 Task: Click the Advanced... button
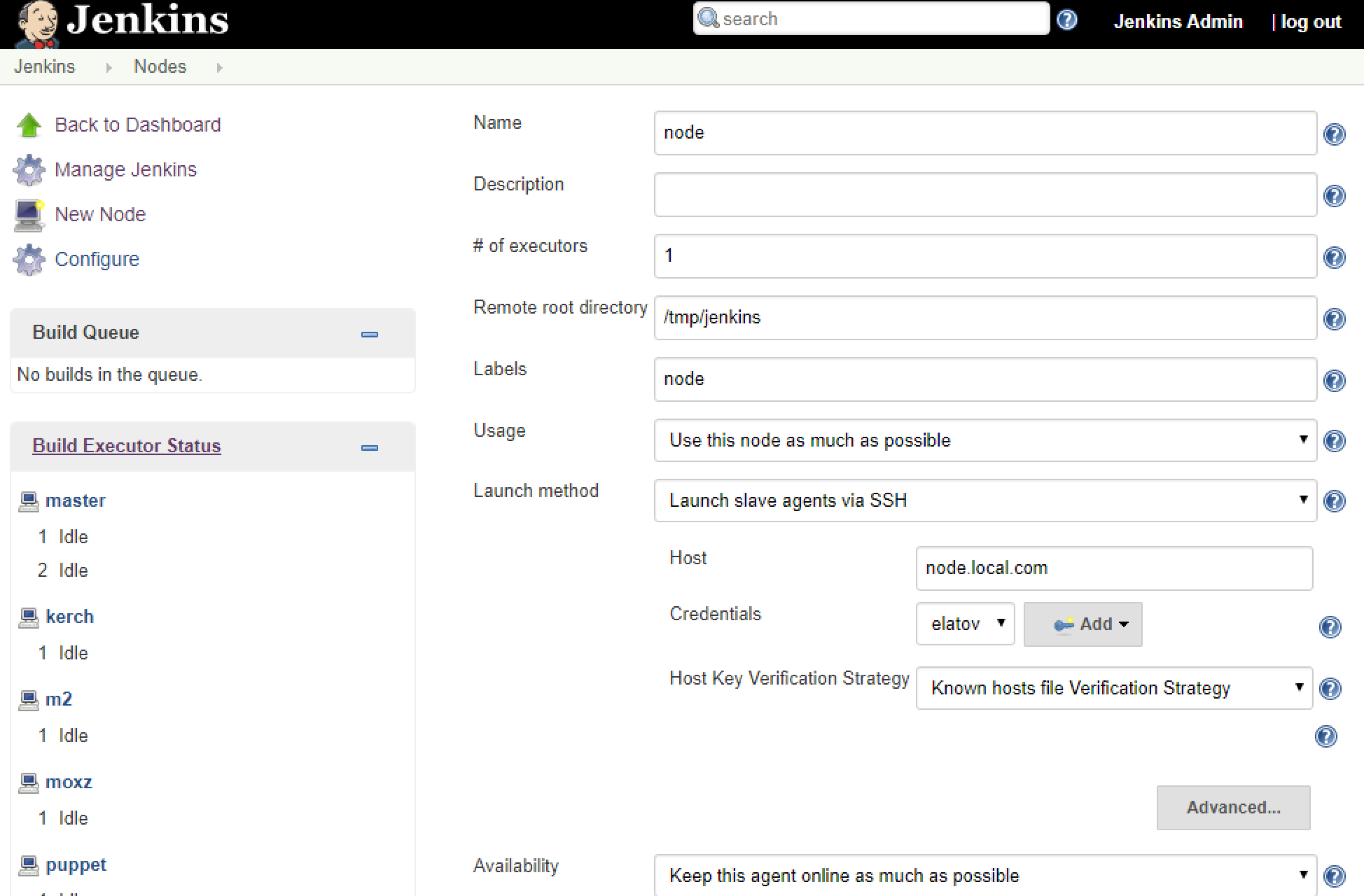tap(1232, 807)
